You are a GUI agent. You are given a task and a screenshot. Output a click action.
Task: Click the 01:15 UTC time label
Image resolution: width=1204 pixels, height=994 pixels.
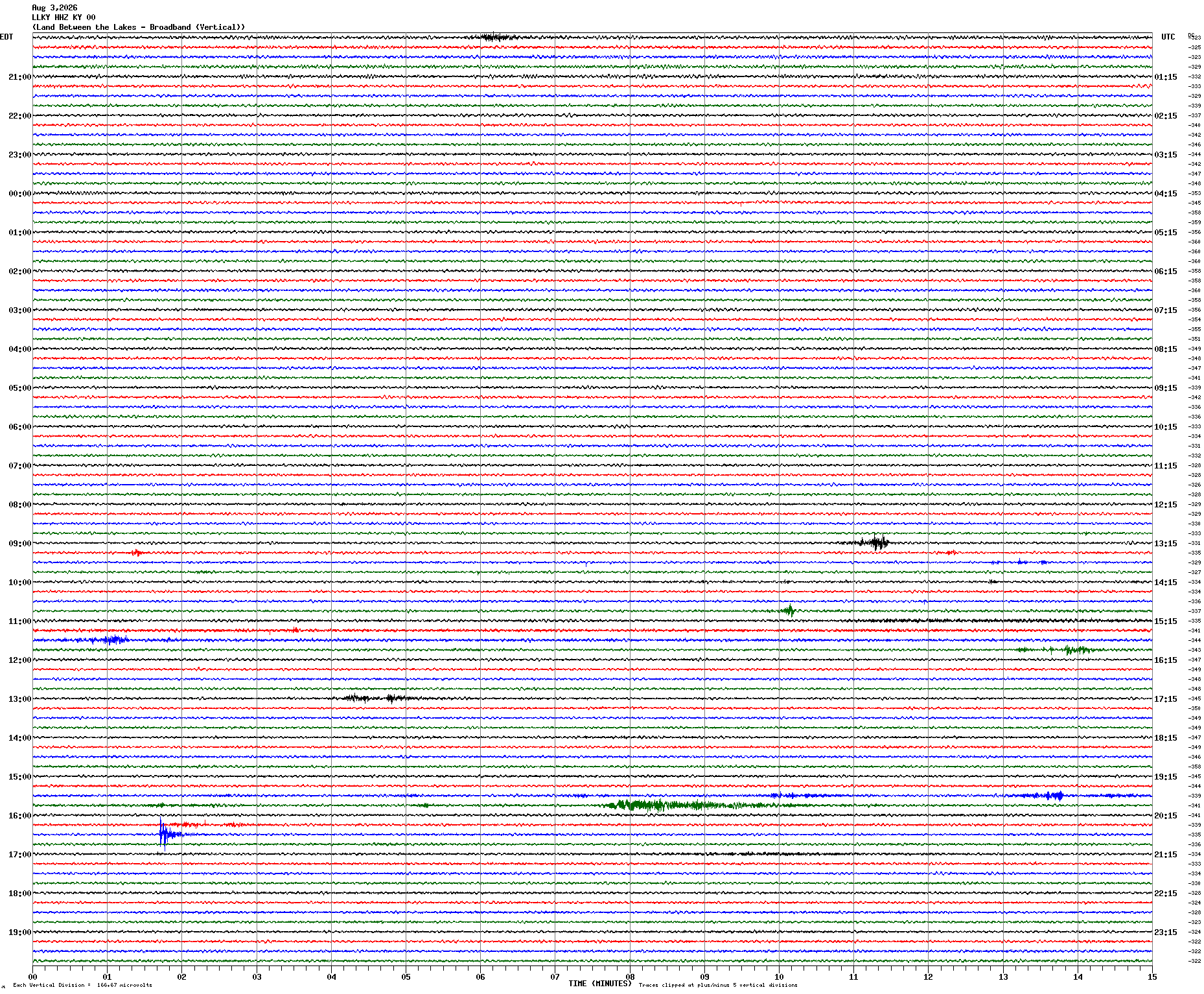(1166, 77)
